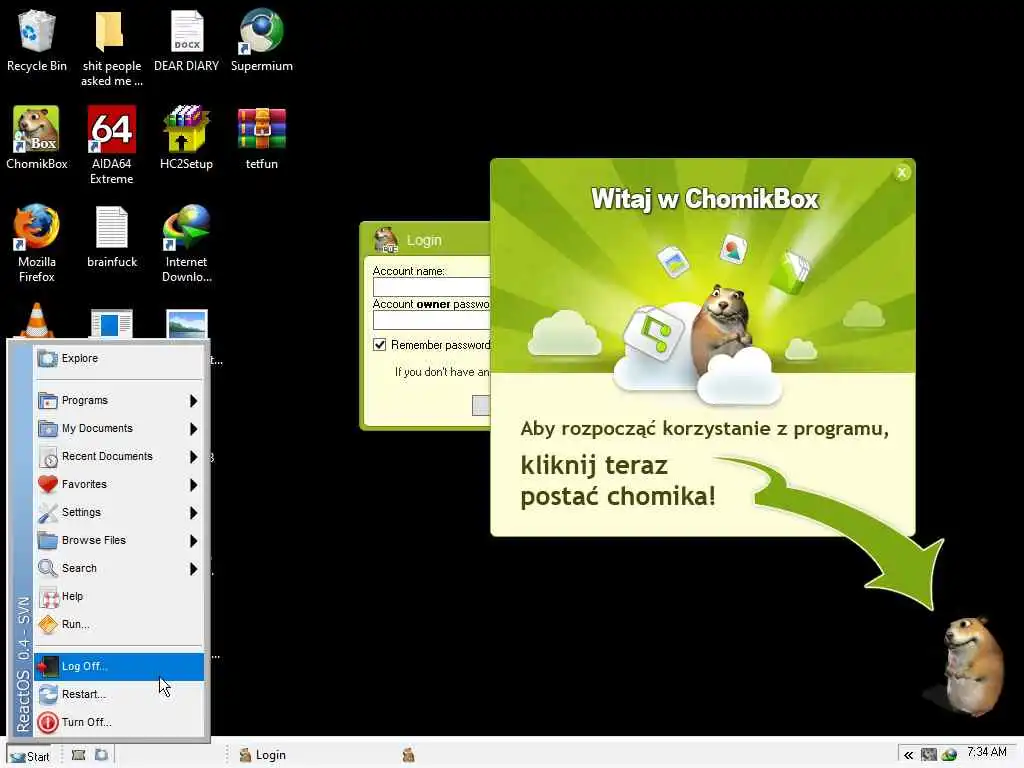
Task: Click the Help lifebuoy icon
Action: click(x=49, y=597)
